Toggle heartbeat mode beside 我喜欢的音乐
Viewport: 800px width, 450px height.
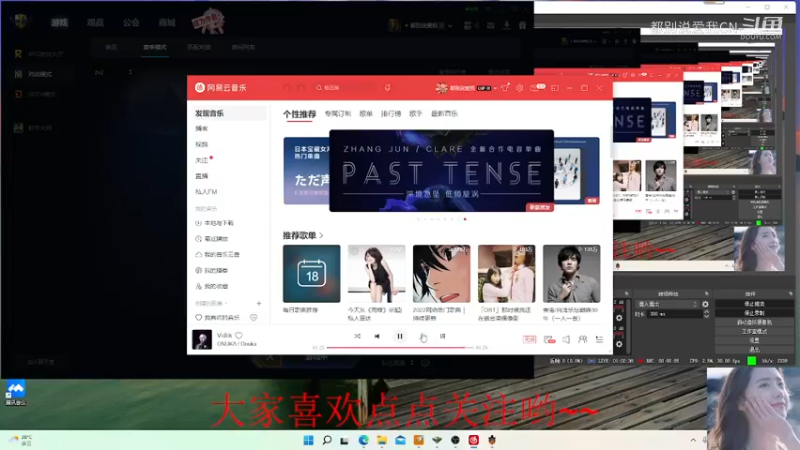pyautogui.click(x=254, y=317)
